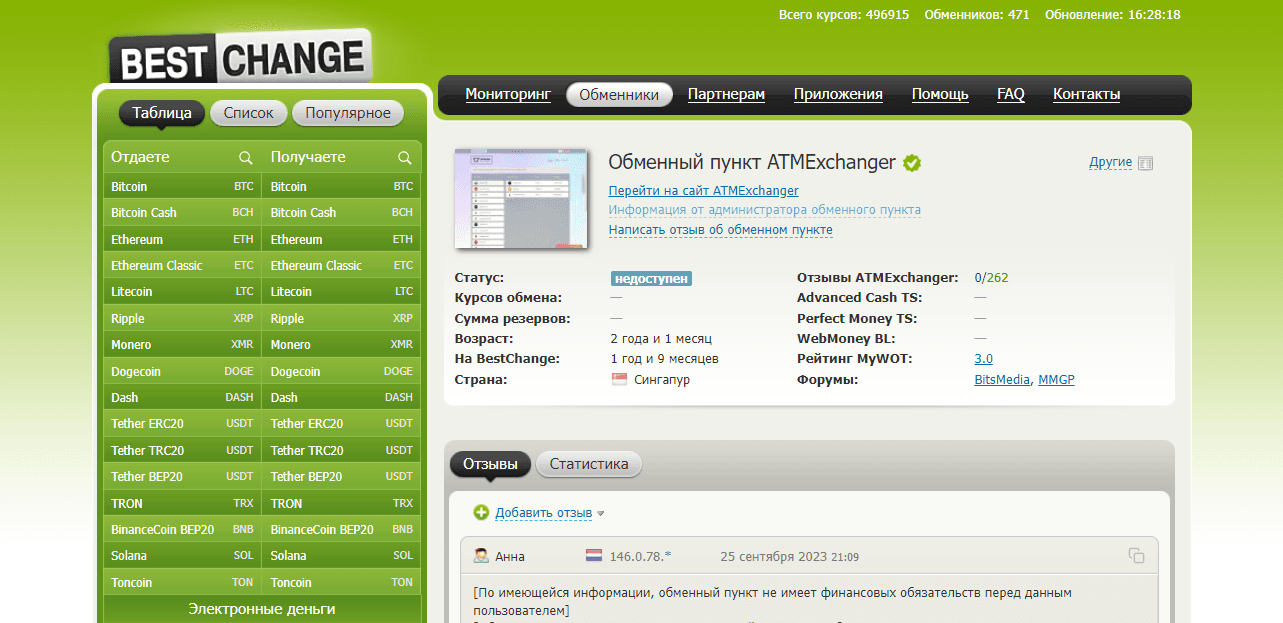The image size is (1283, 623).
Task: Click the search icon in Отдаете column
Action: pos(245,158)
